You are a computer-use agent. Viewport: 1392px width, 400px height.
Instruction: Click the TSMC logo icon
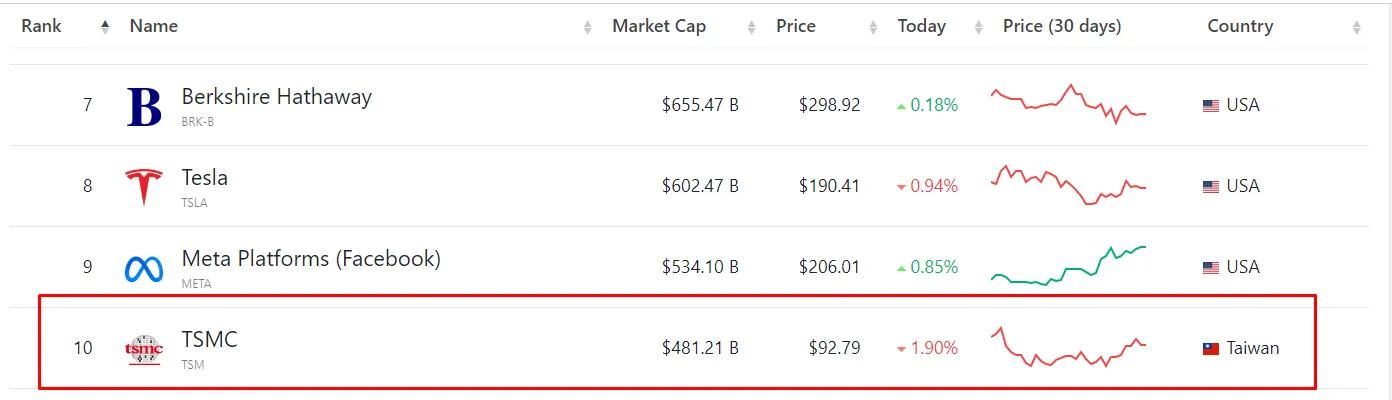tap(144, 349)
